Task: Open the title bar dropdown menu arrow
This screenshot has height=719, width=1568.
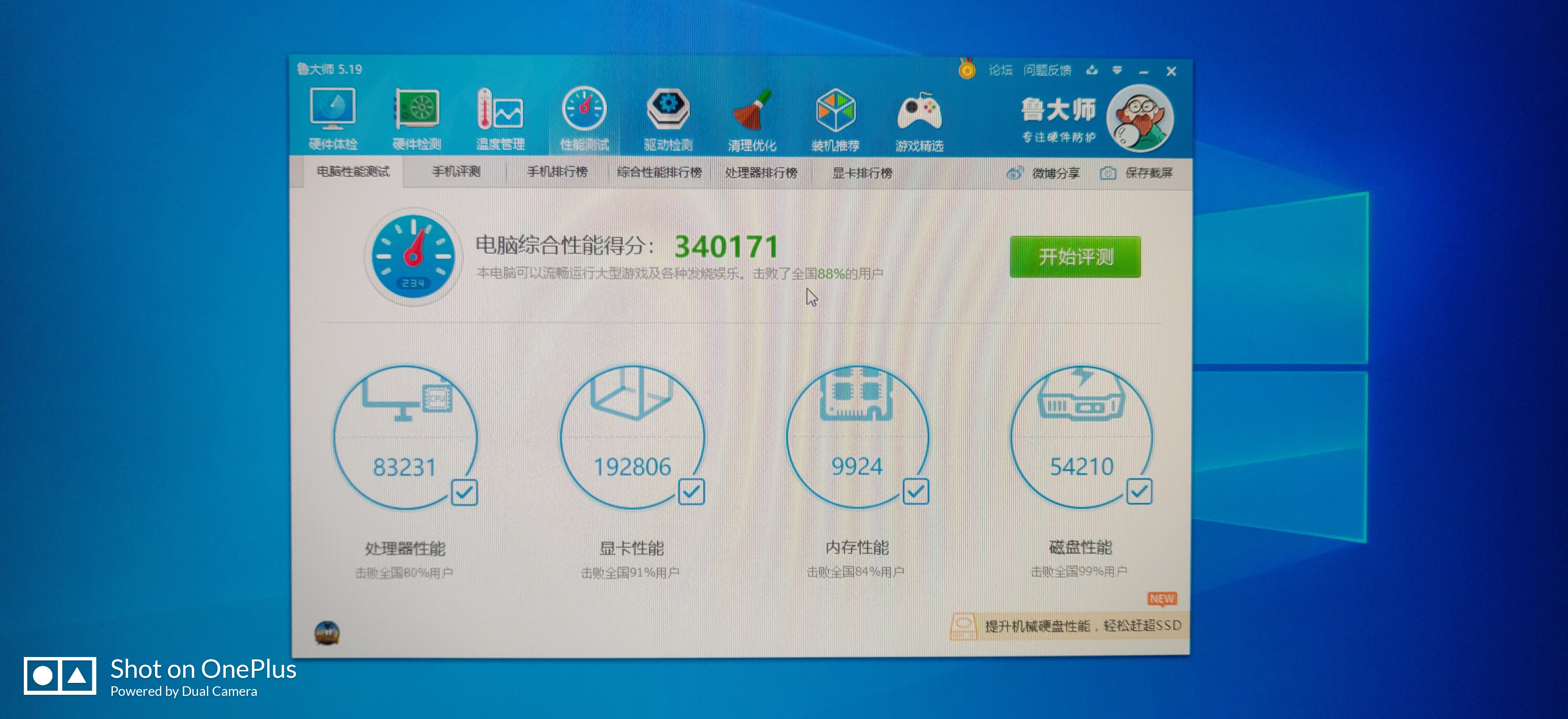Action: (1117, 70)
